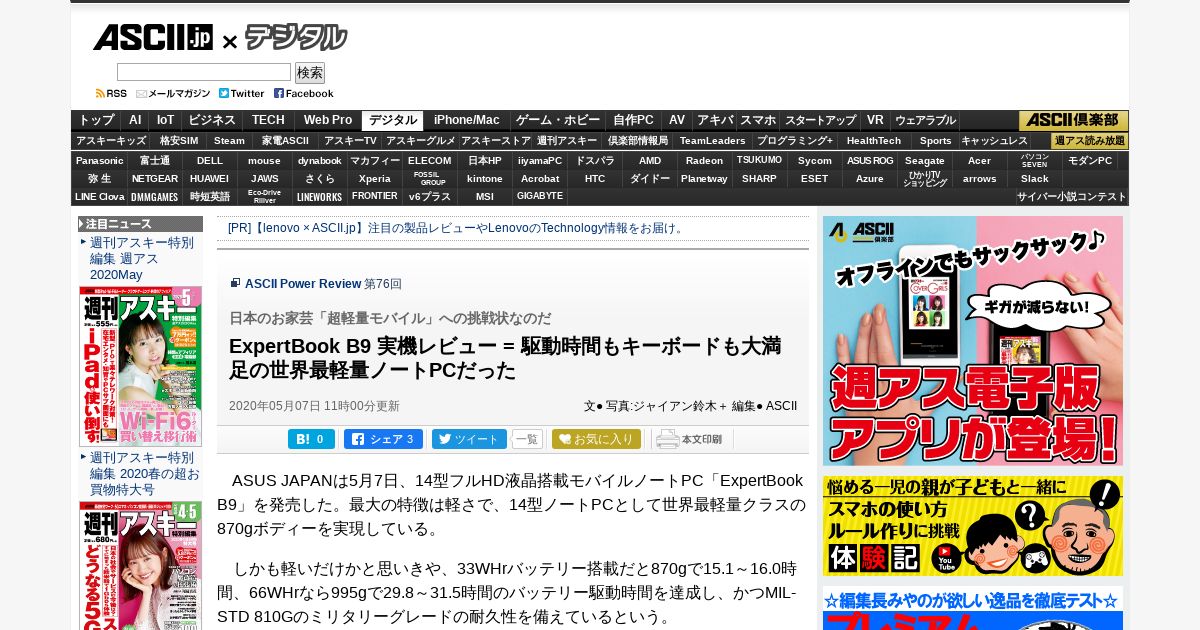The image size is (1200, 630).
Task: Open 週刊アスキー特別編集 週アス2020May news link
Action: click(x=142, y=259)
